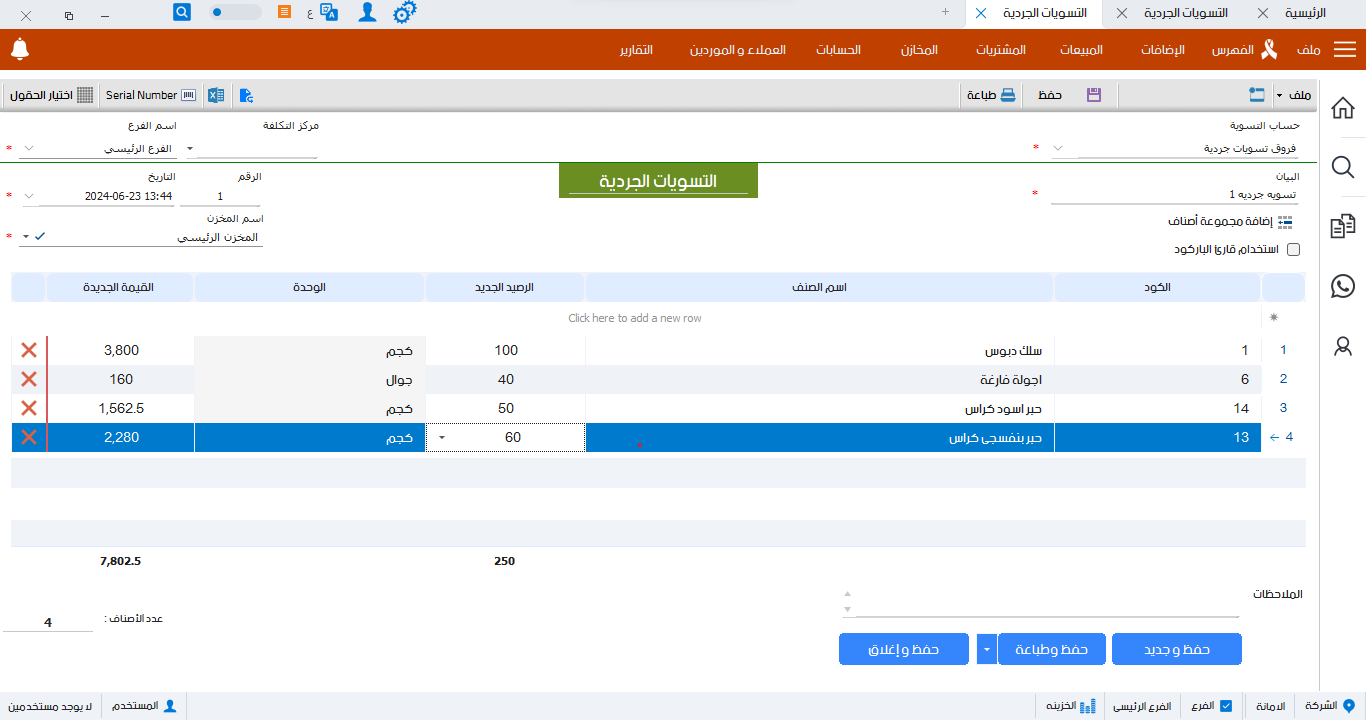Screen dimensions: 1366x720
Task: Delete row 2 اجولة فارغة with the X
Action: pyautogui.click(x=27, y=379)
